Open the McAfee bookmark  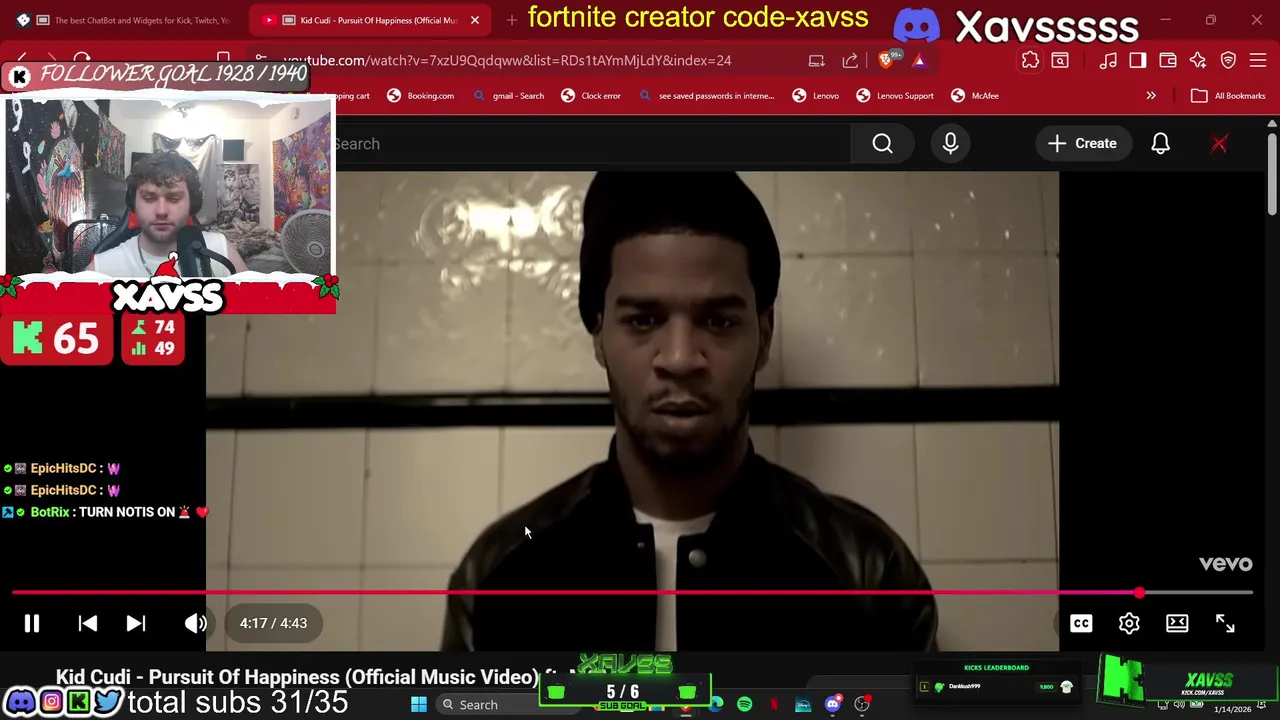975,96
